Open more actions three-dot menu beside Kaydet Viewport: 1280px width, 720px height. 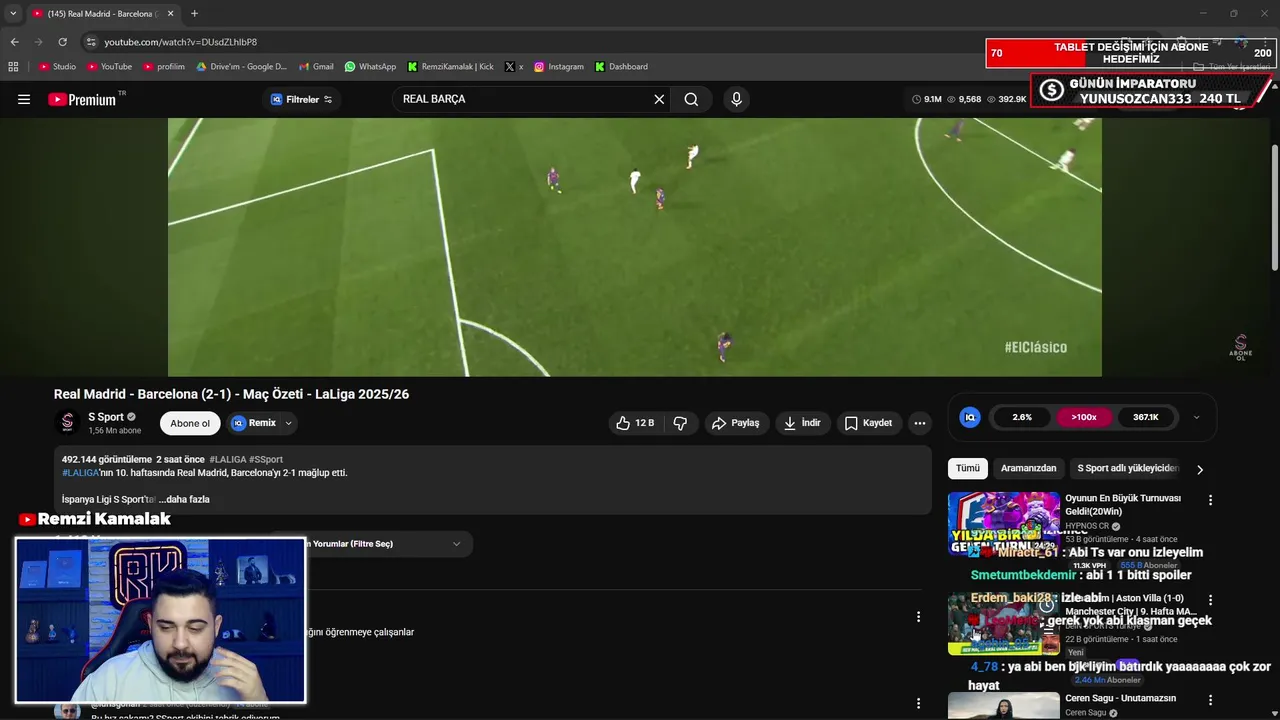pos(919,423)
